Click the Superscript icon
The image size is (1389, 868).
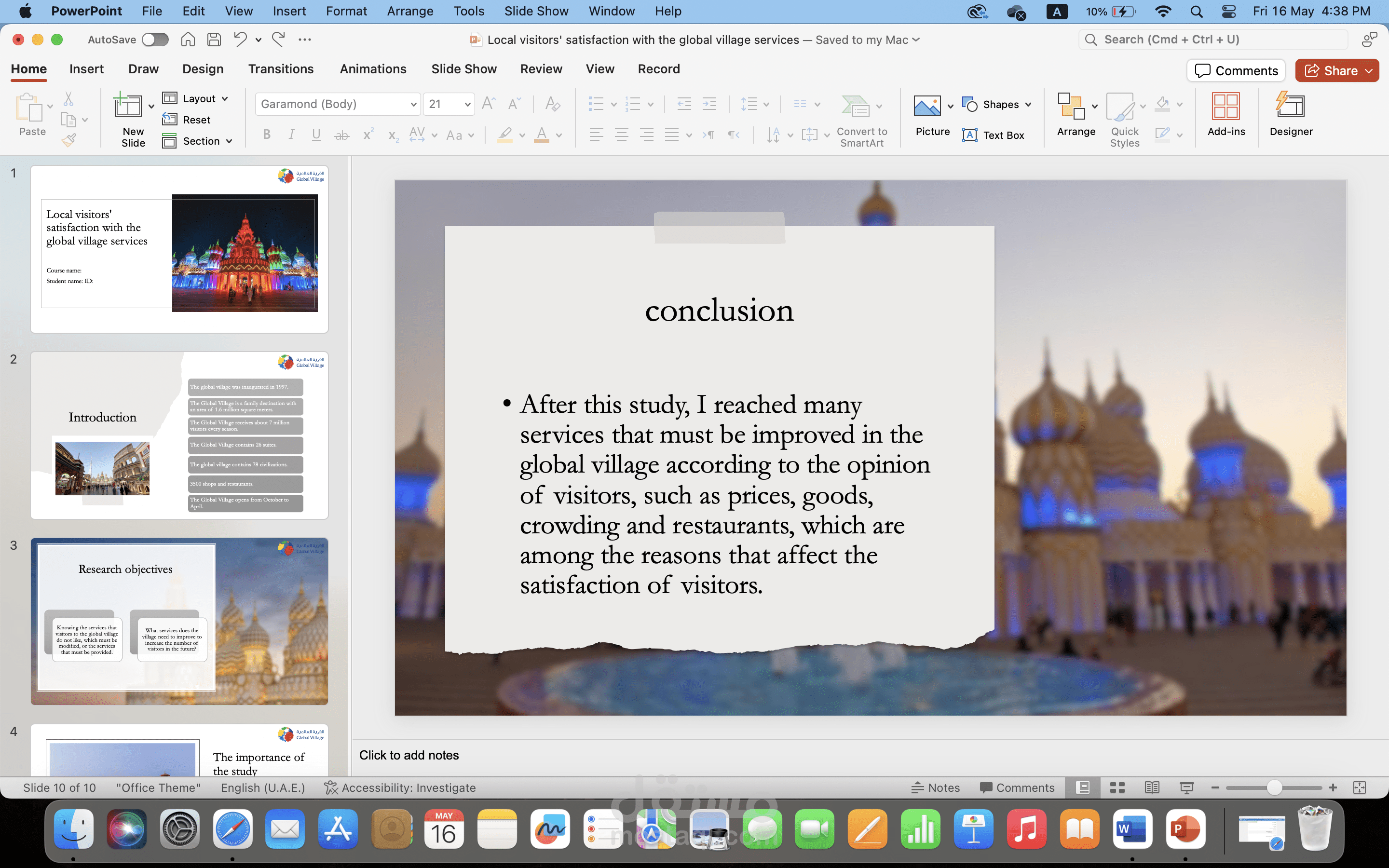click(x=368, y=135)
